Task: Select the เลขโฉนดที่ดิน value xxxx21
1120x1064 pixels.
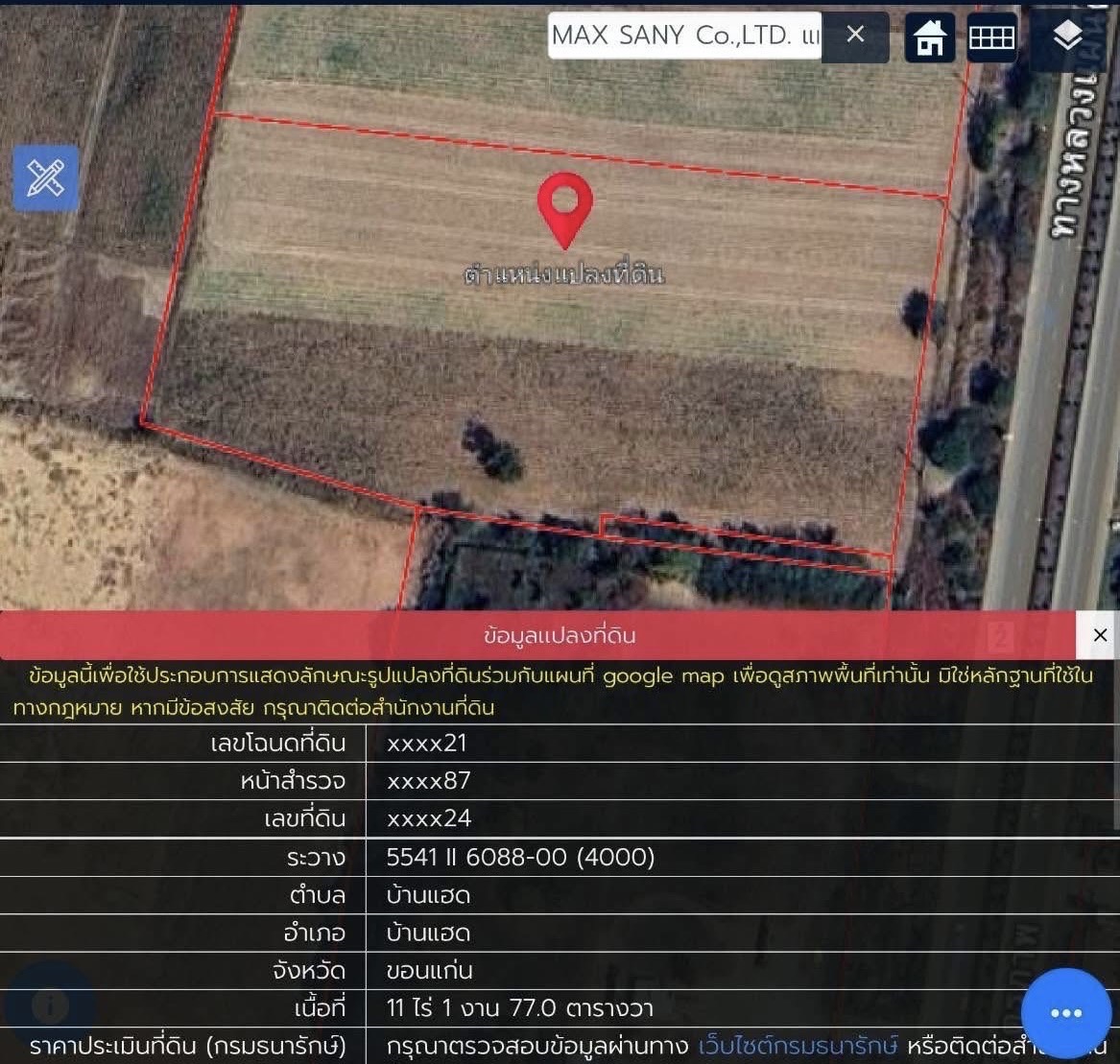Action: pyautogui.click(x=427, y=743)
